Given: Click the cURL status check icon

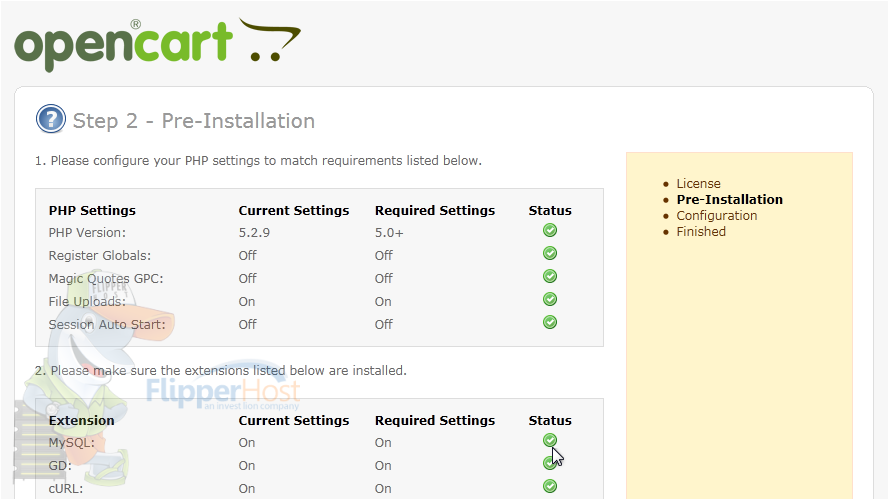Looking at the screenshot, I should click(550, 486).
